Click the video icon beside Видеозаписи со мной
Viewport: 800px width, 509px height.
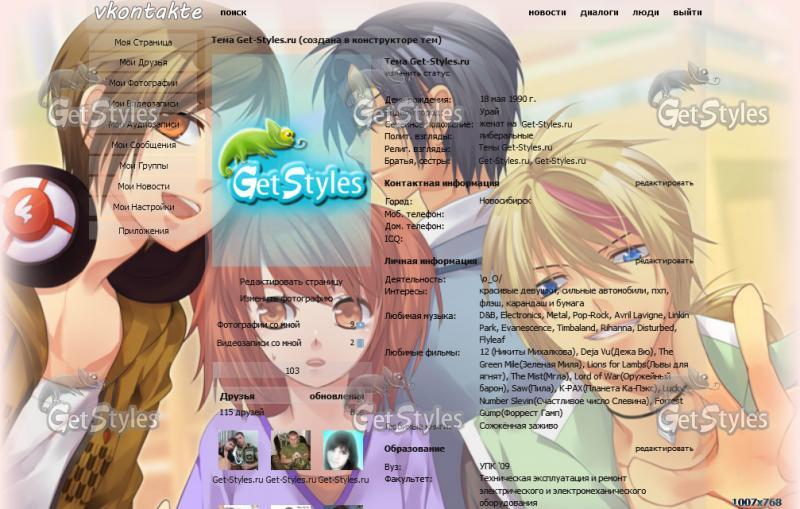coord(361,343)
